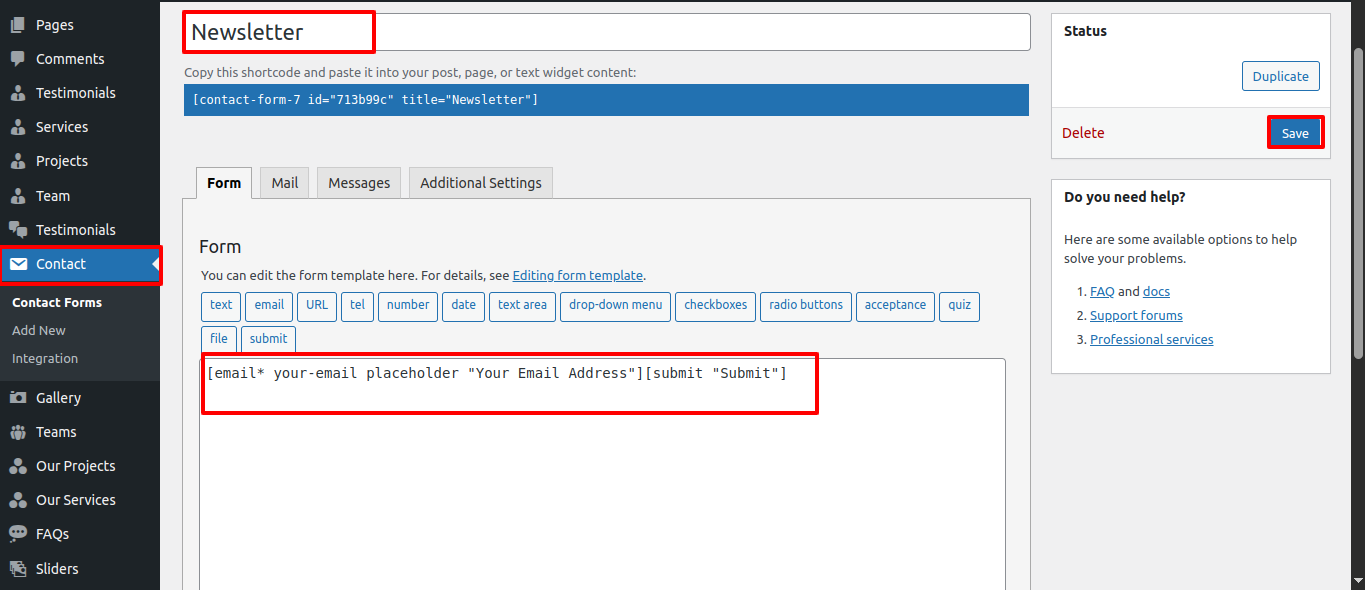Click the first Testimonials person icon
This screenshot has height=590, width=1365.
18,93
